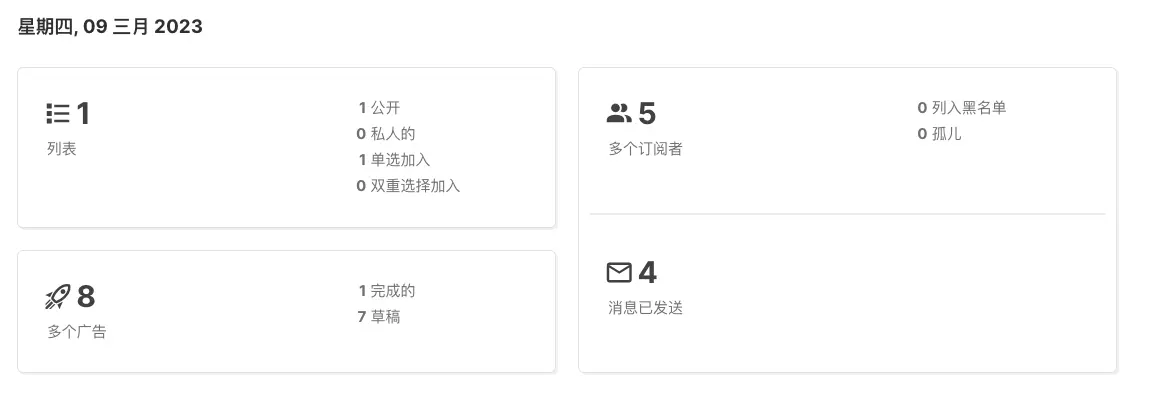1152x395 pixels.
Task: Click the 0 双重选择加入 double opt-in stat
Action: (x=408, y=186)
